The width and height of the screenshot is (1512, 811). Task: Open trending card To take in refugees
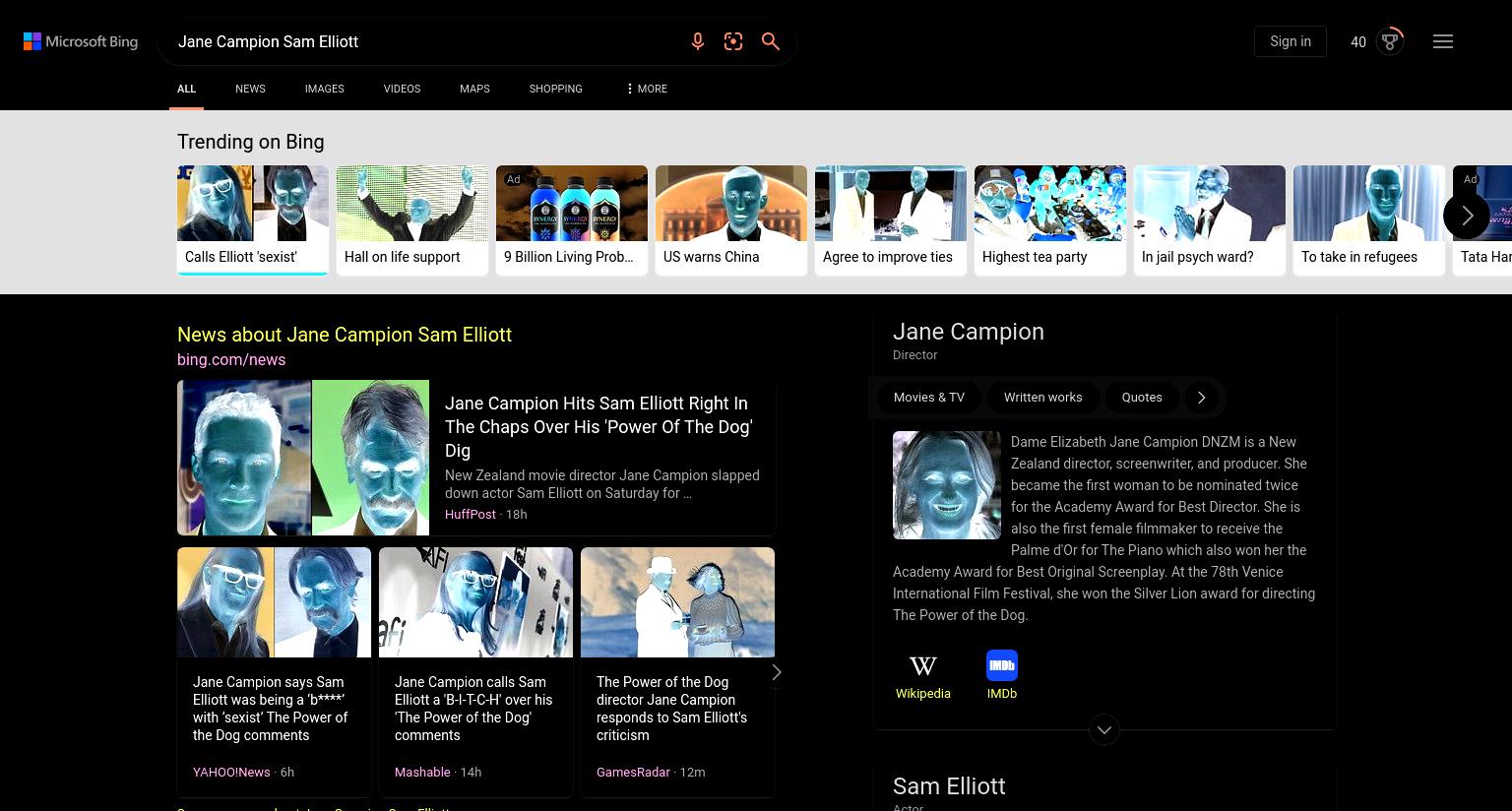tap(1369, 219)
